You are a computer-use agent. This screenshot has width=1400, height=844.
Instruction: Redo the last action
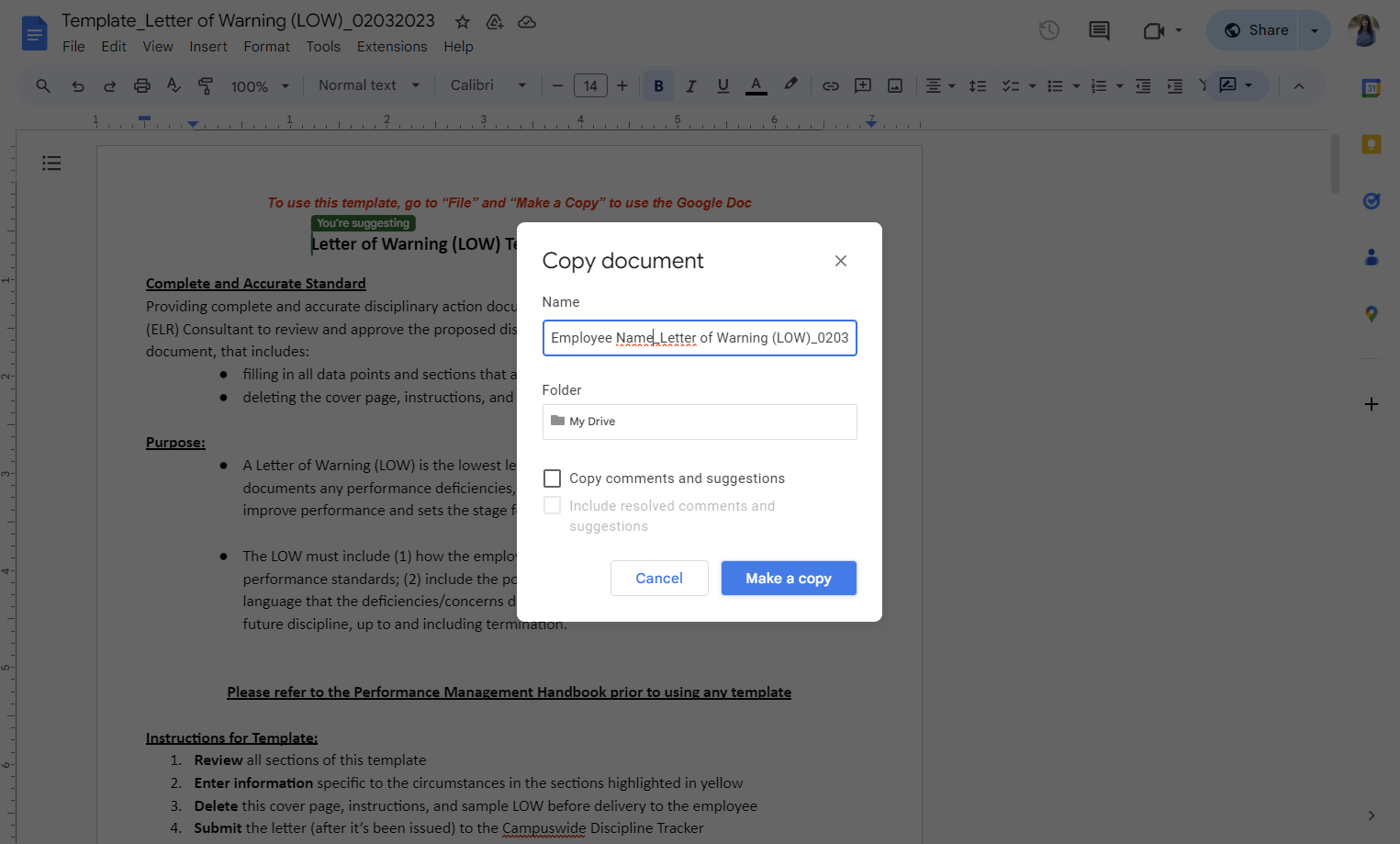(109, 85)
